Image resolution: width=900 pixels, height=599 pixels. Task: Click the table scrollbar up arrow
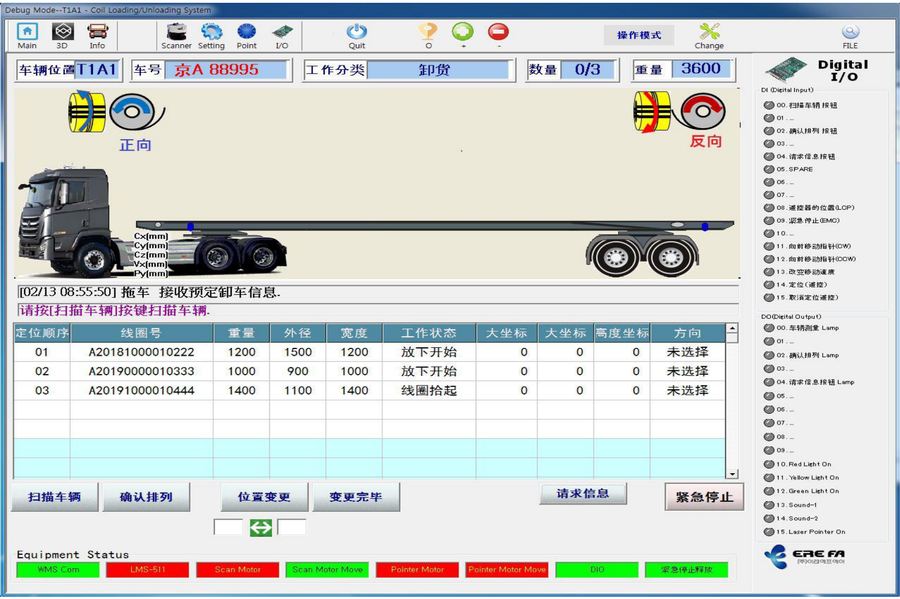tap(732, 329)
